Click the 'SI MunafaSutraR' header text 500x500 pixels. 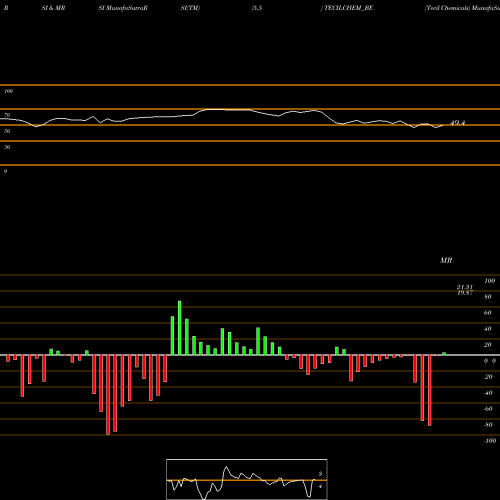click(x=123, y=8)
